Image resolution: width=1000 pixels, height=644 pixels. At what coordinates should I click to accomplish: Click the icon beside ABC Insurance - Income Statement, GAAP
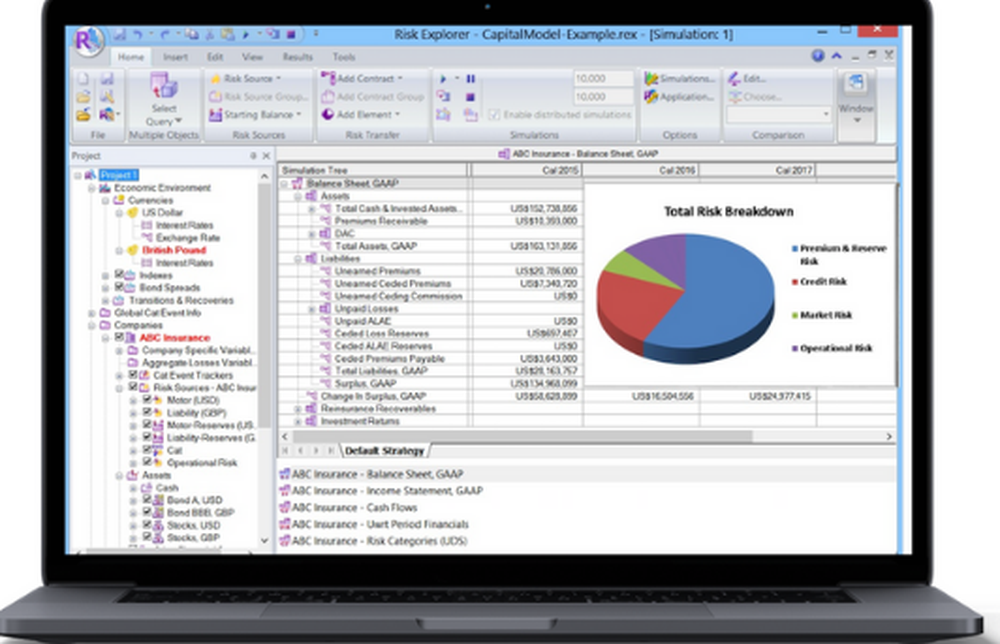(284, 491)
